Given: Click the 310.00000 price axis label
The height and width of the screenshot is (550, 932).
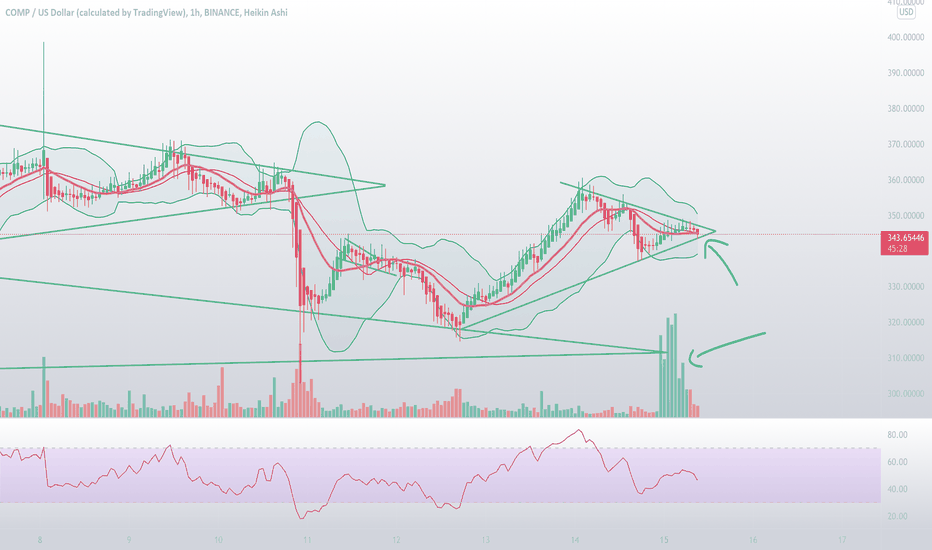Looking at the screenshot, I should click(x=905, y=358).
